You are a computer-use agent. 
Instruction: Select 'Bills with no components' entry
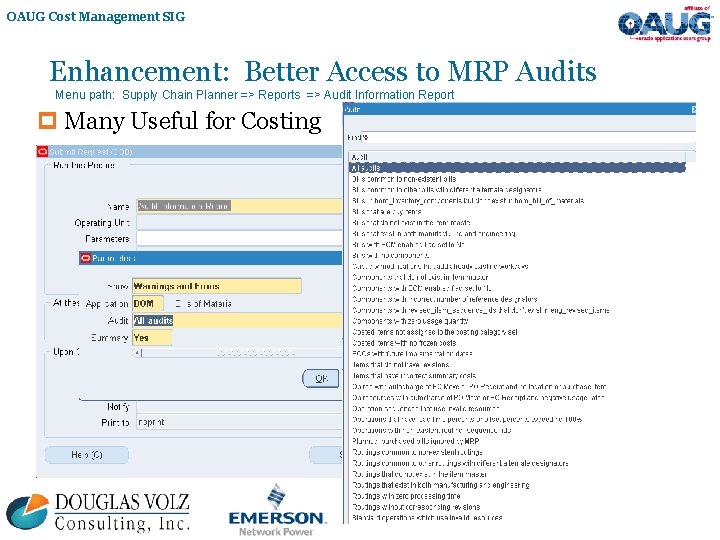coord(391,255)
